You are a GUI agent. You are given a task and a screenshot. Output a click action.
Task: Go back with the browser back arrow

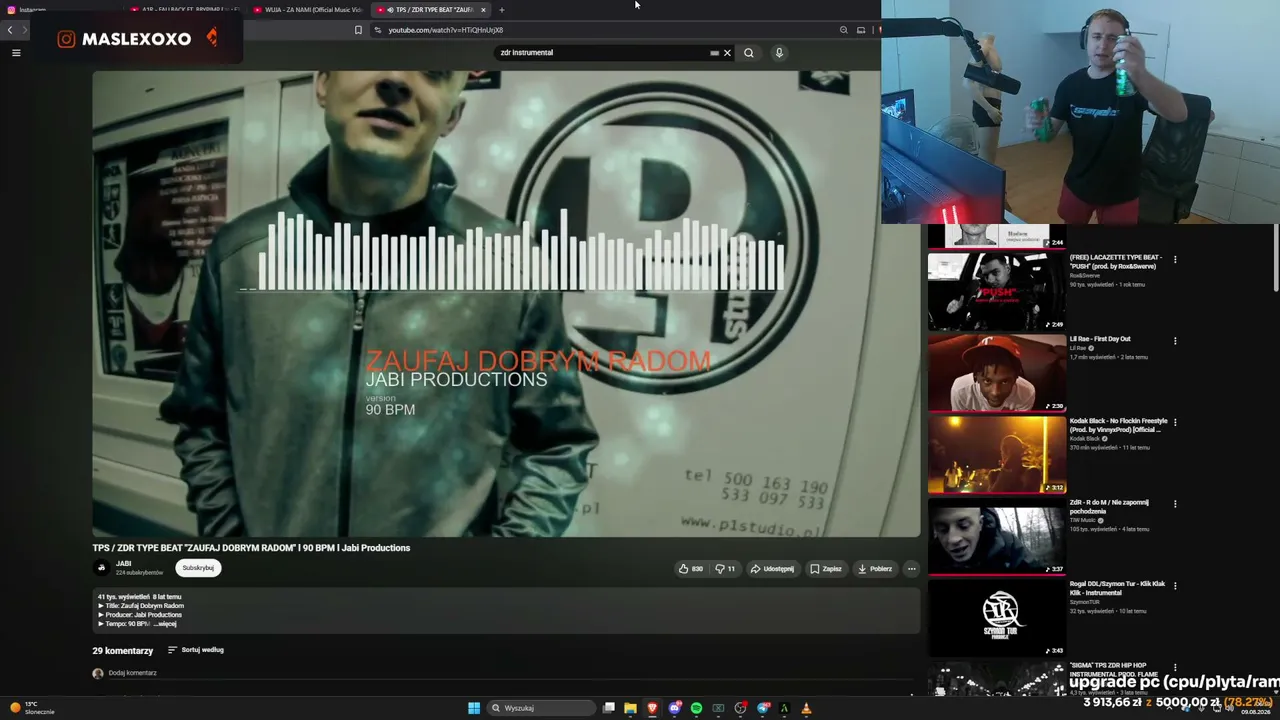point(10,30)
